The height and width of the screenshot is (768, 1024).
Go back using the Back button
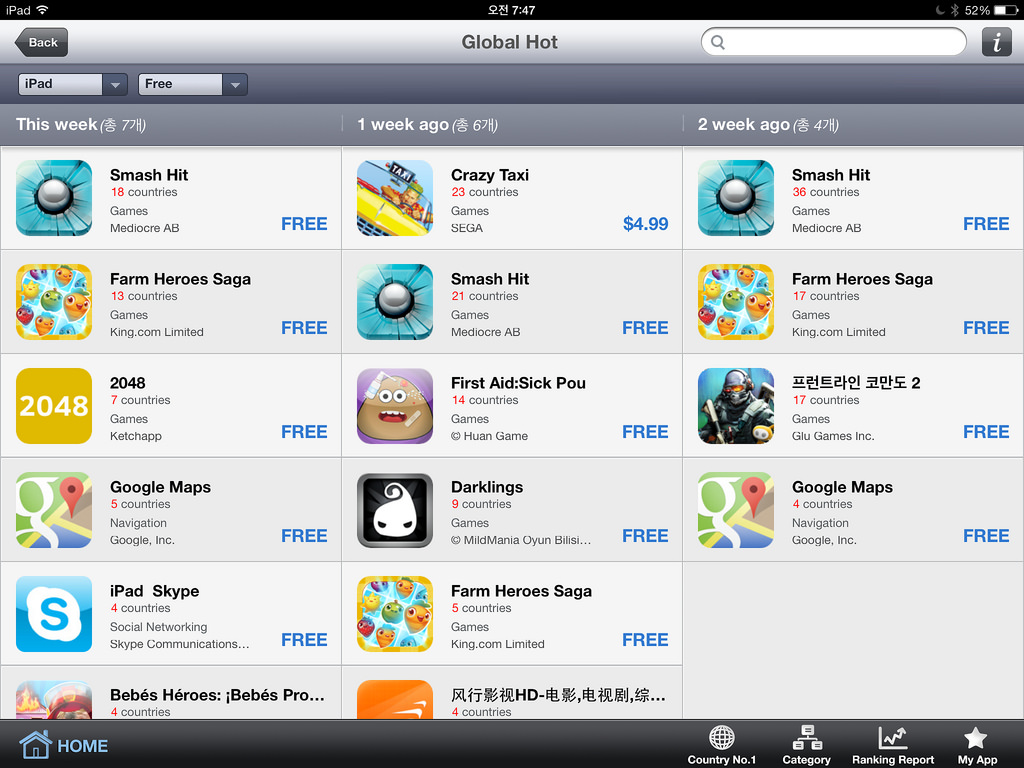tap(42, 42)
